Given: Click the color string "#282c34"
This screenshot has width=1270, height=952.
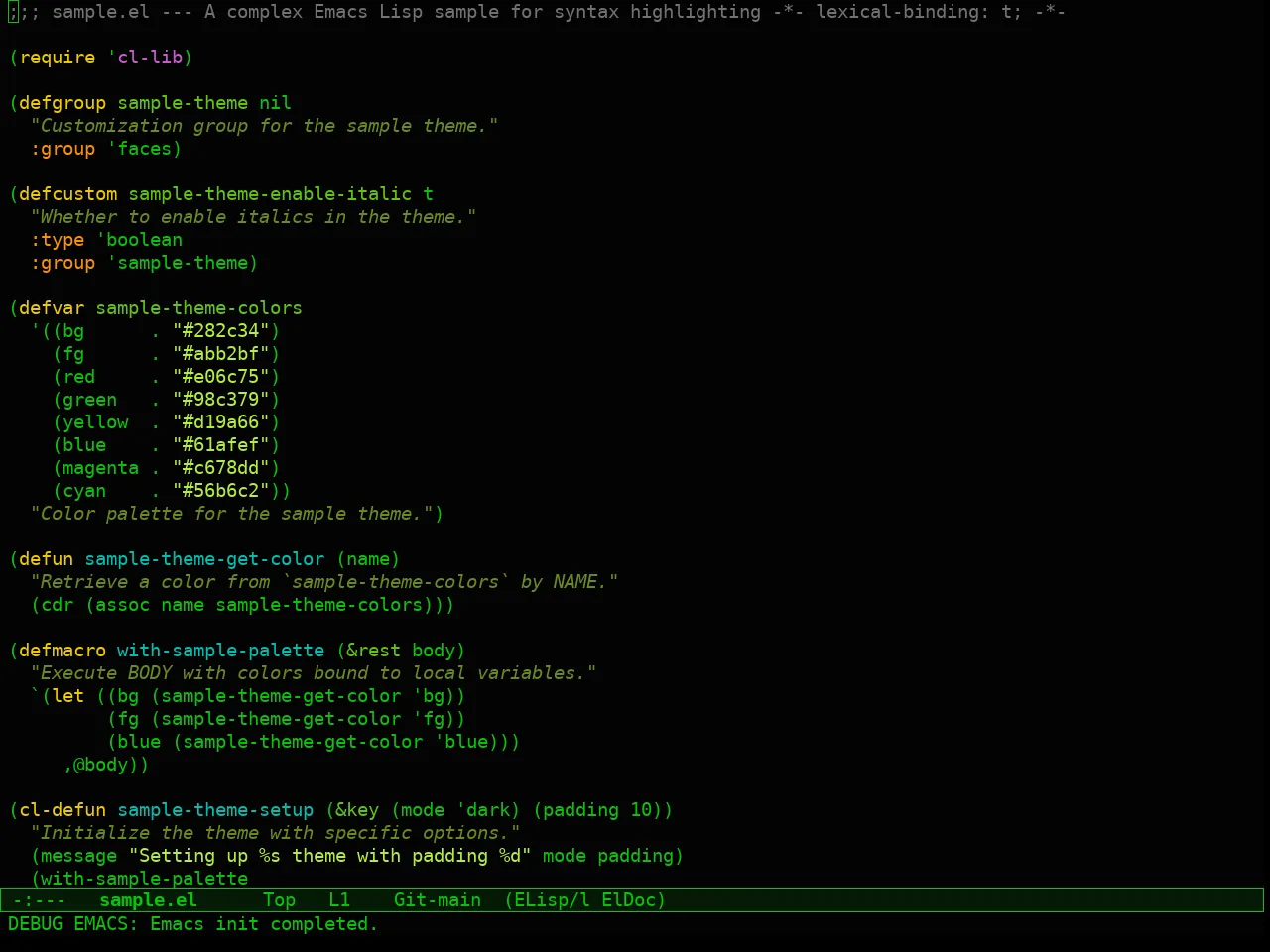Looking at the screenshot, I should (221, 331).
